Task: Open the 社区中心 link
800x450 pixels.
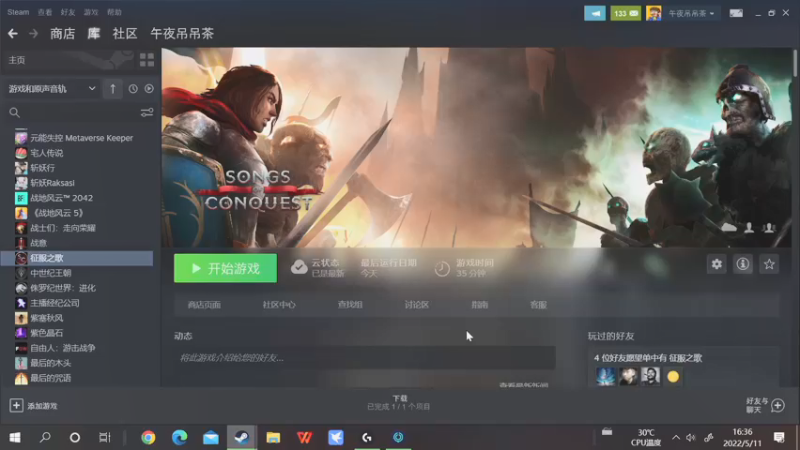Action: point(279,305)
